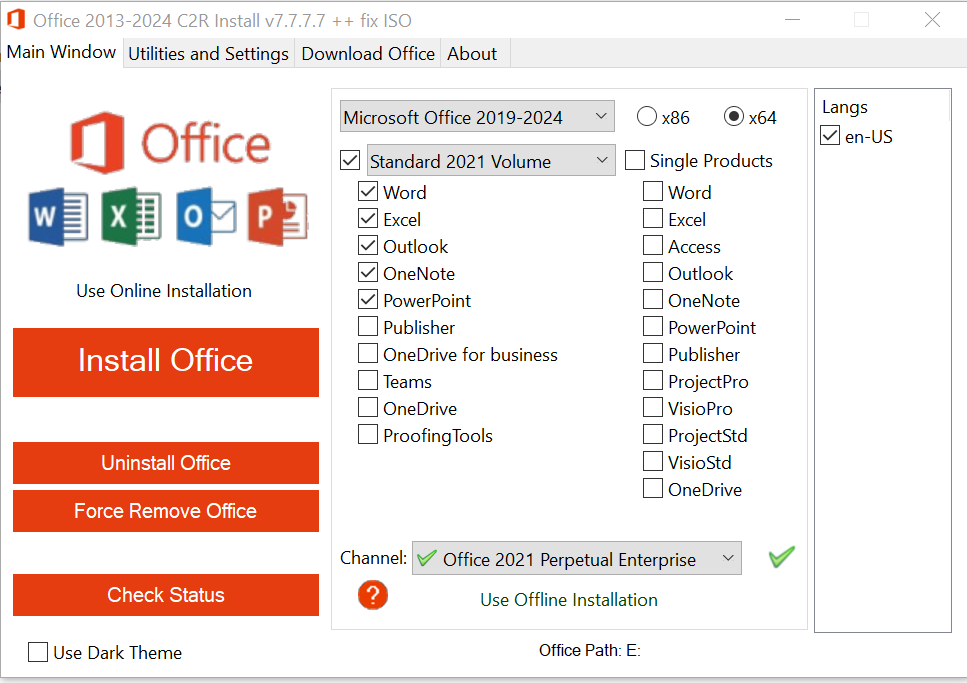The height and width of the screenshot is (683, 967).
Task: Switch to the Utilities and Settings tab
Action: pos(208,54)
